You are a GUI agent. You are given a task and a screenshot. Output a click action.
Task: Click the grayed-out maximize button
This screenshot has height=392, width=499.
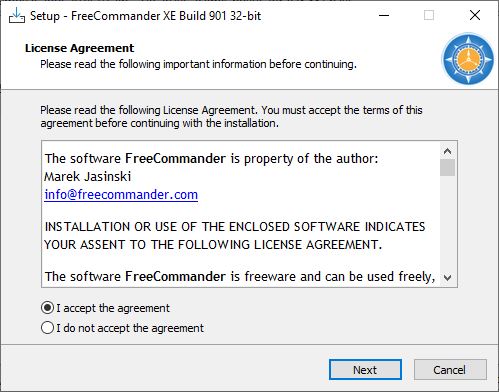(429, 15)
